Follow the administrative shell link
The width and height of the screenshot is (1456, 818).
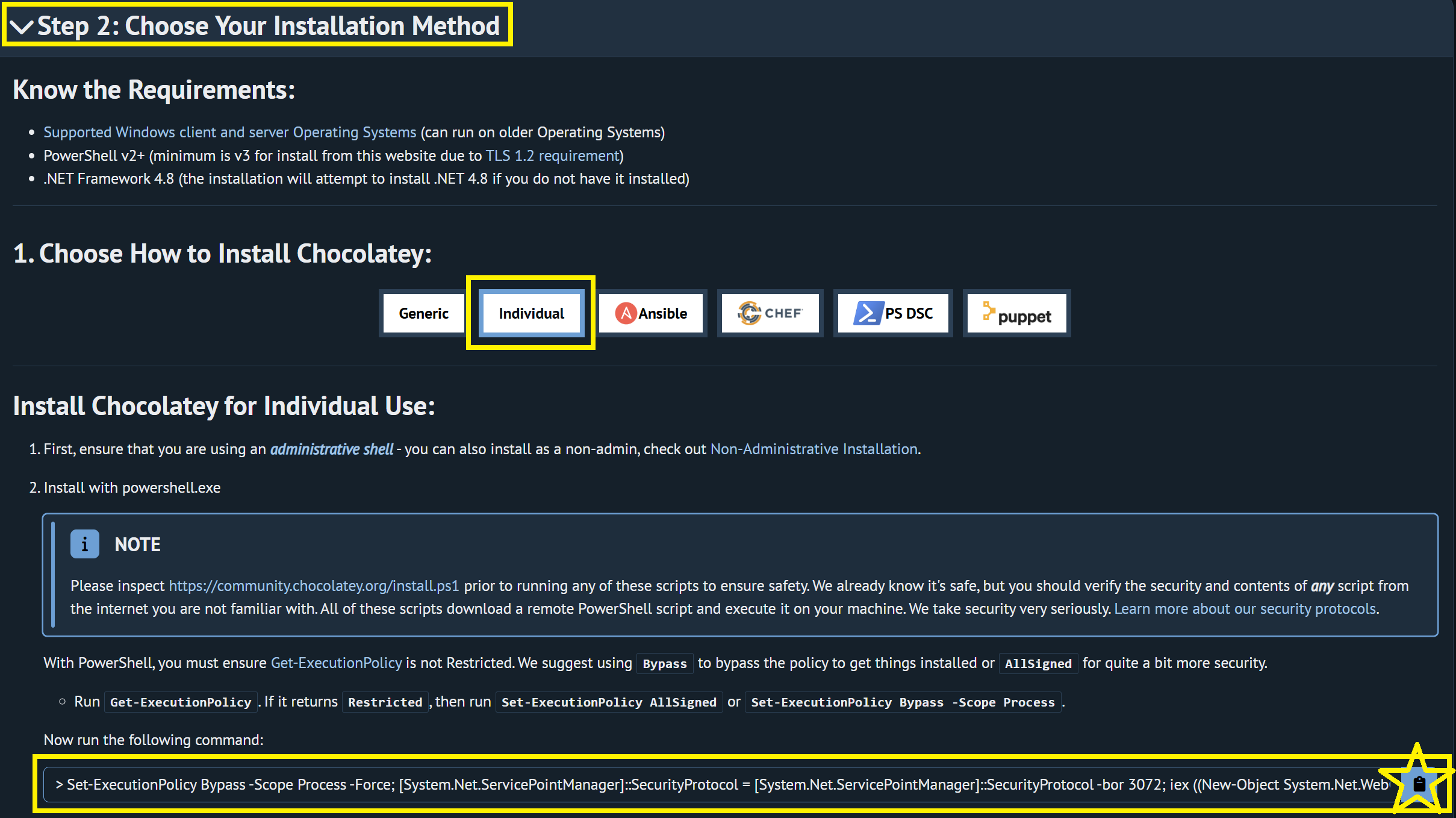point(331,449)
